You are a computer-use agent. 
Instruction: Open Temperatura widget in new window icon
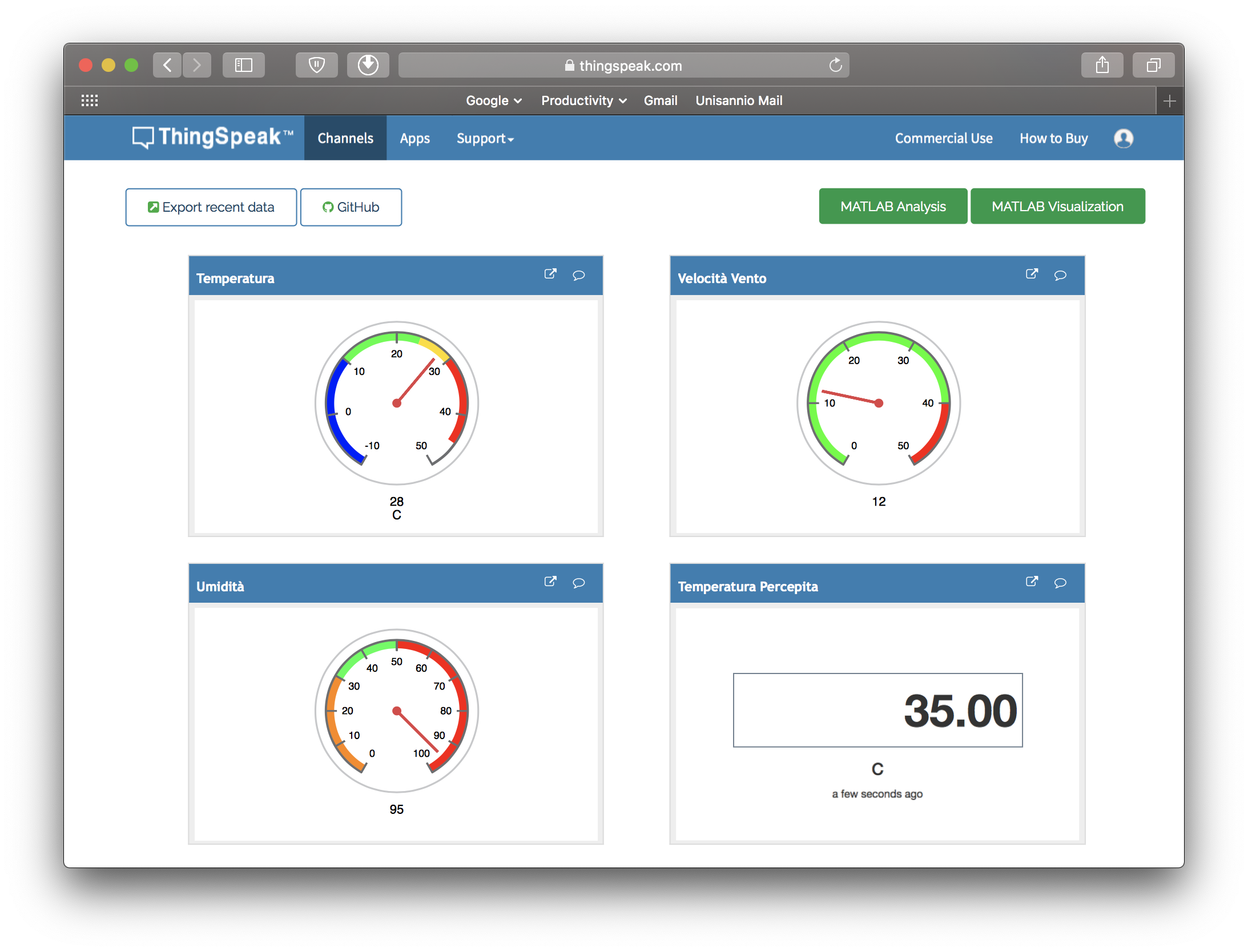point(550,275)
